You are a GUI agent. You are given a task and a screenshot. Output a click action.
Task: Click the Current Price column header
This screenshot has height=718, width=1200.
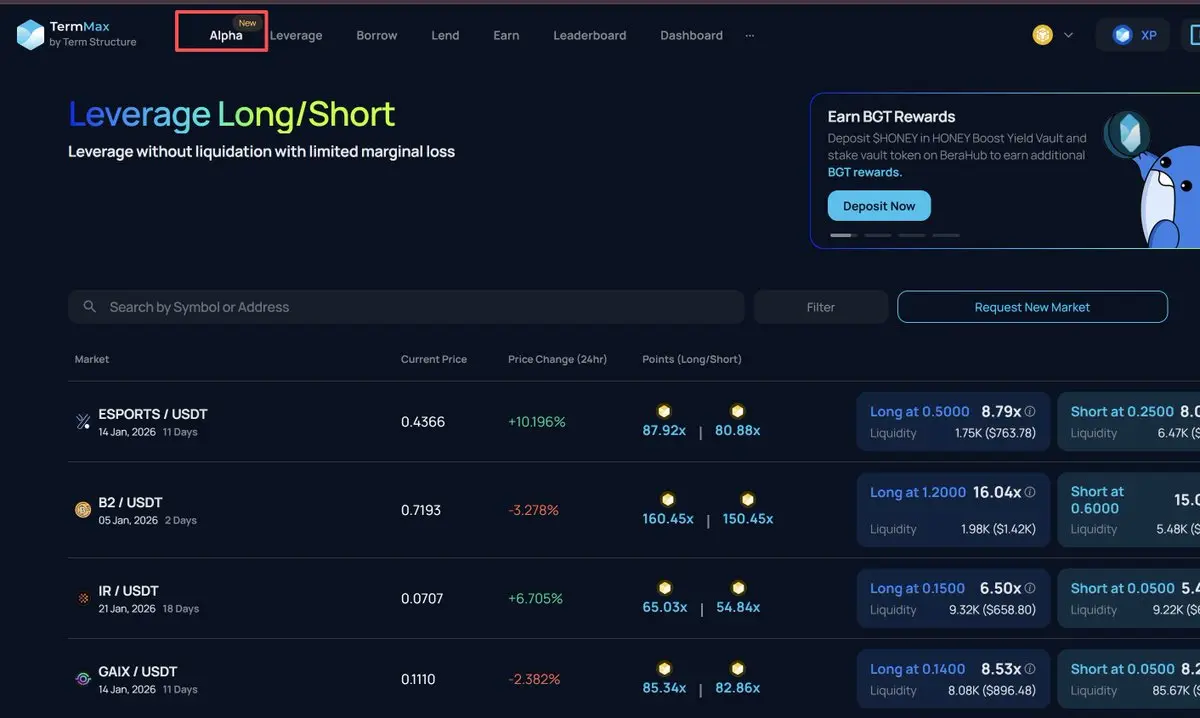(x=434, y=359)
